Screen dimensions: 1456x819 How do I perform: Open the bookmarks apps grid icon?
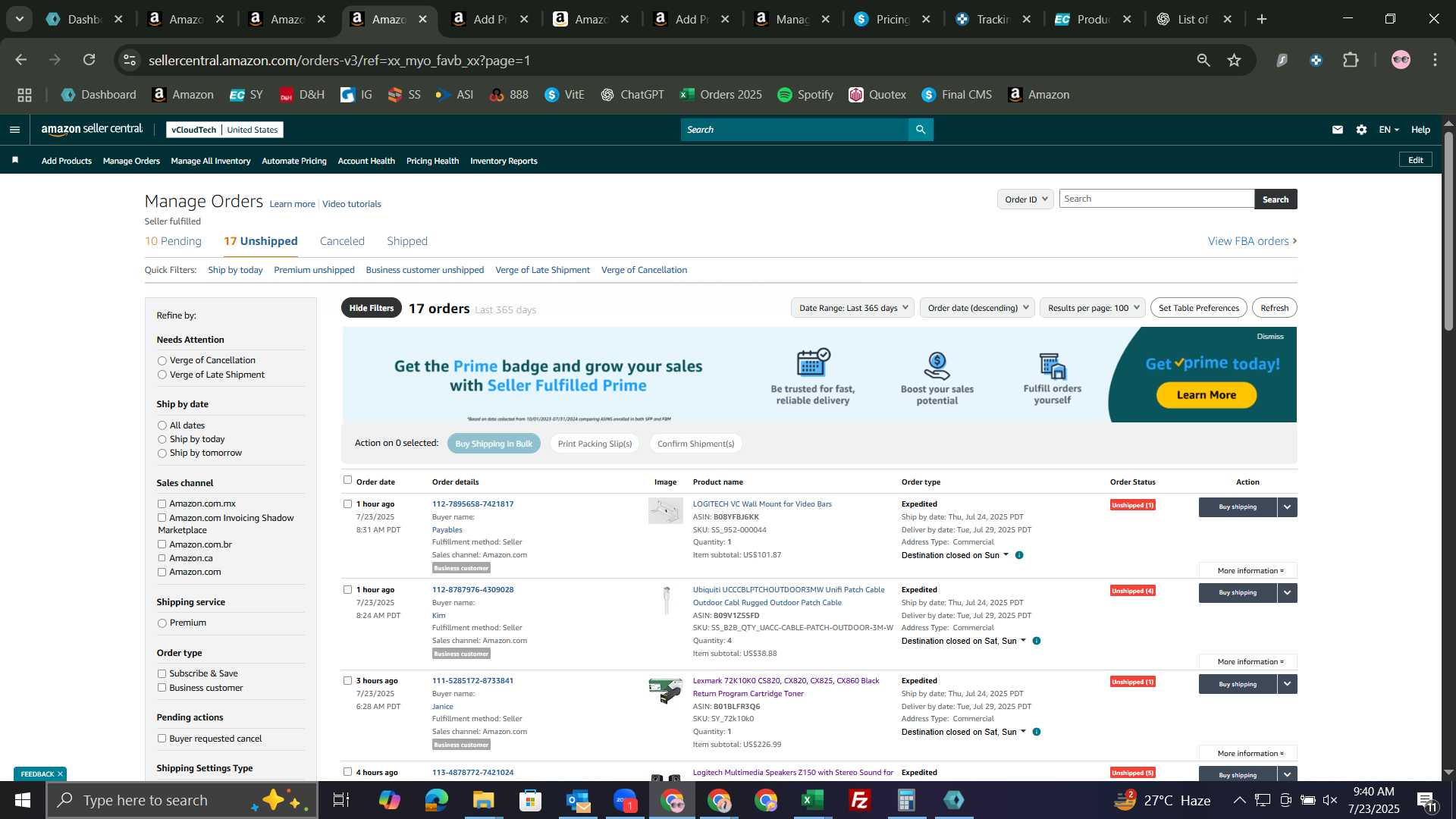coord(24,95)
